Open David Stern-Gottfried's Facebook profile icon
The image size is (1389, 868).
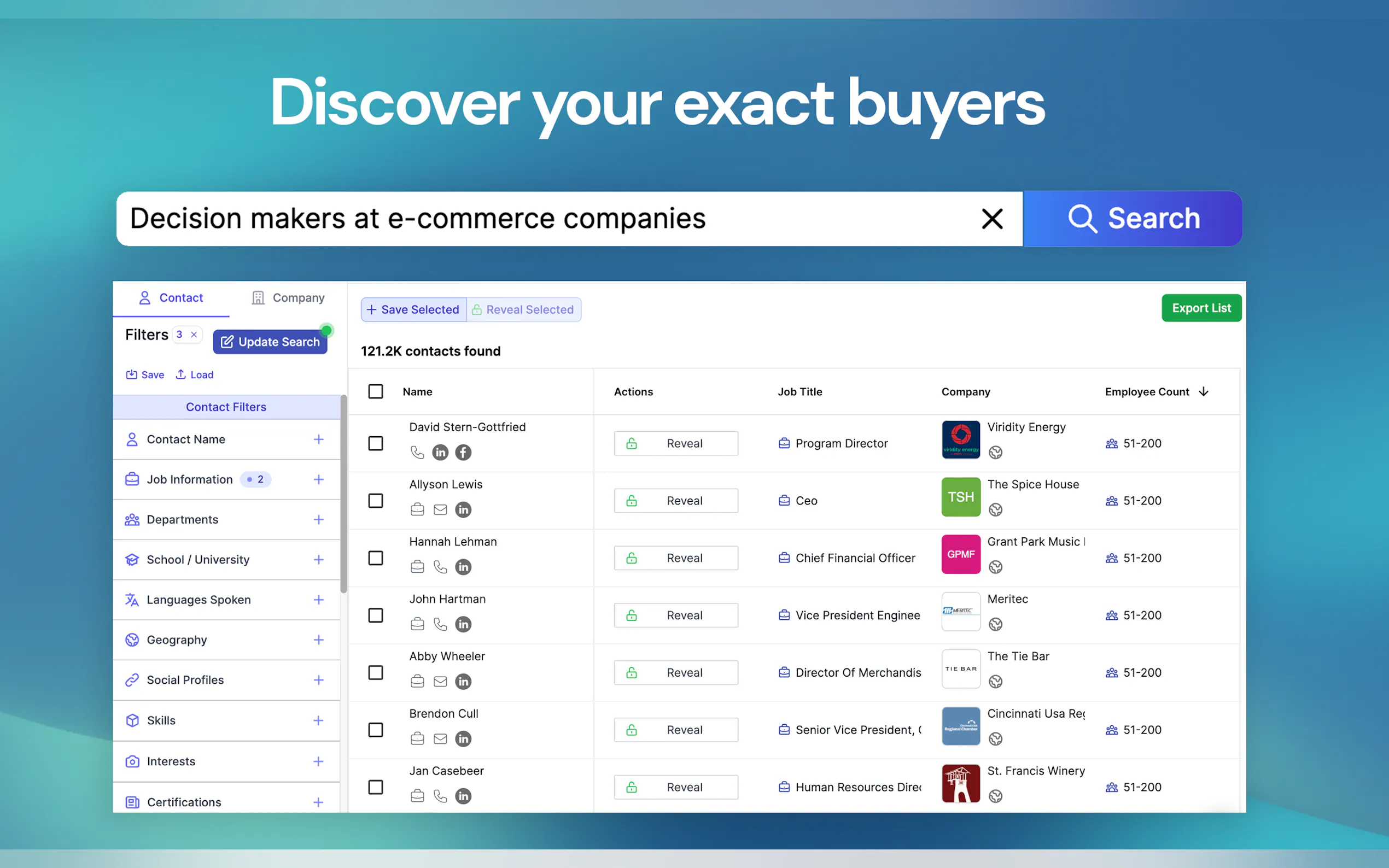tap(463, 453)
